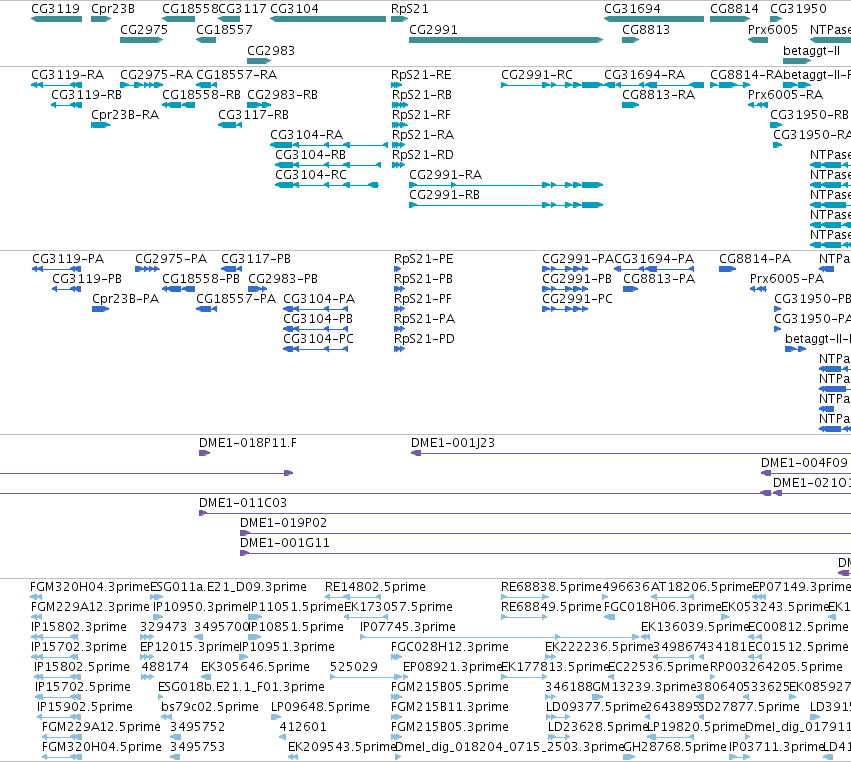Select the CG18558-PB protein label
The image size is (851, 762).
click(x=201, y=278)
